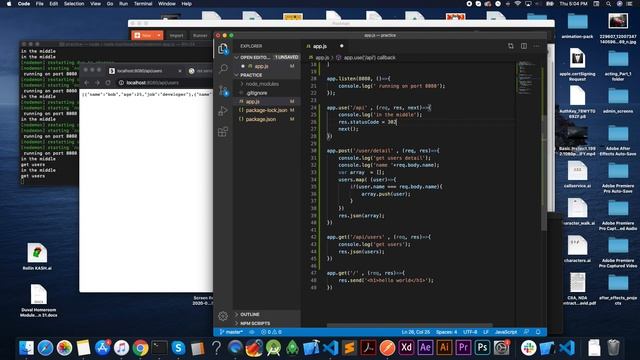The height and width of the screenshot is (360, 640).
Task: Select package-lock.json in the Explorer tree
Action: pos(267,110)
